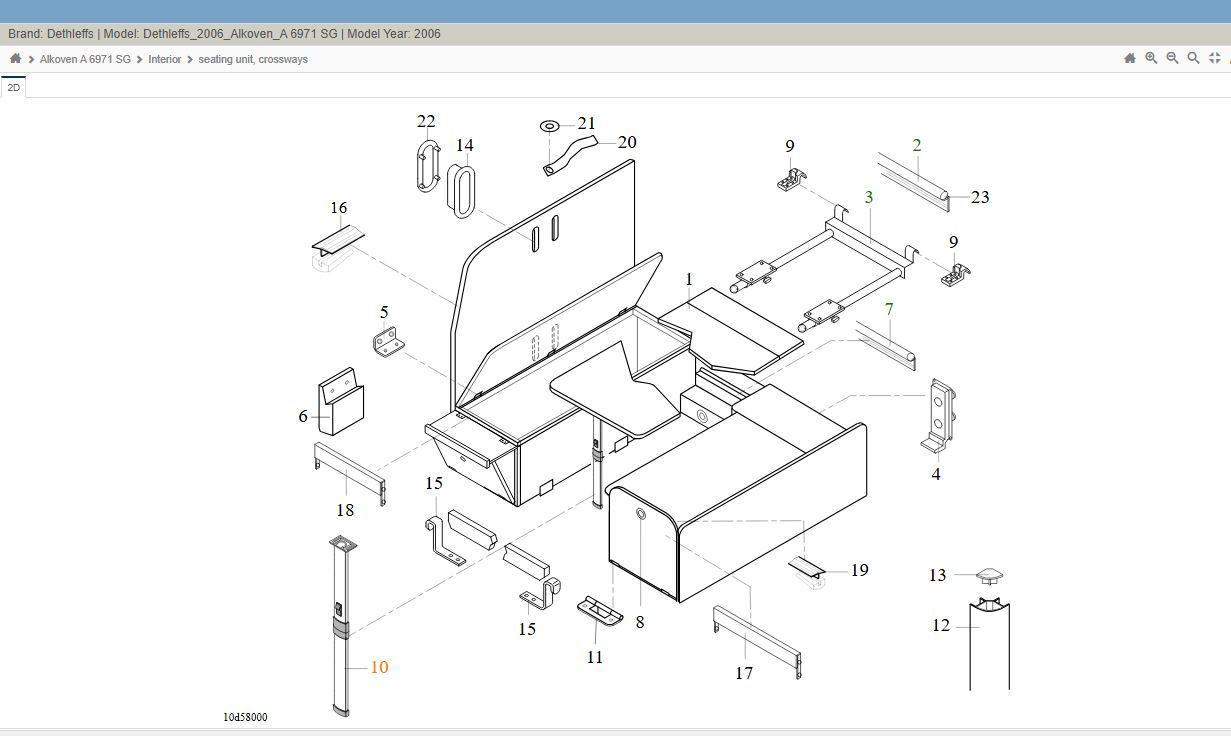Screen dimensions: 1231x736
Task: Select the 'seating unit, crossways' breadcrumb
Action: click(x=253, y=59)
